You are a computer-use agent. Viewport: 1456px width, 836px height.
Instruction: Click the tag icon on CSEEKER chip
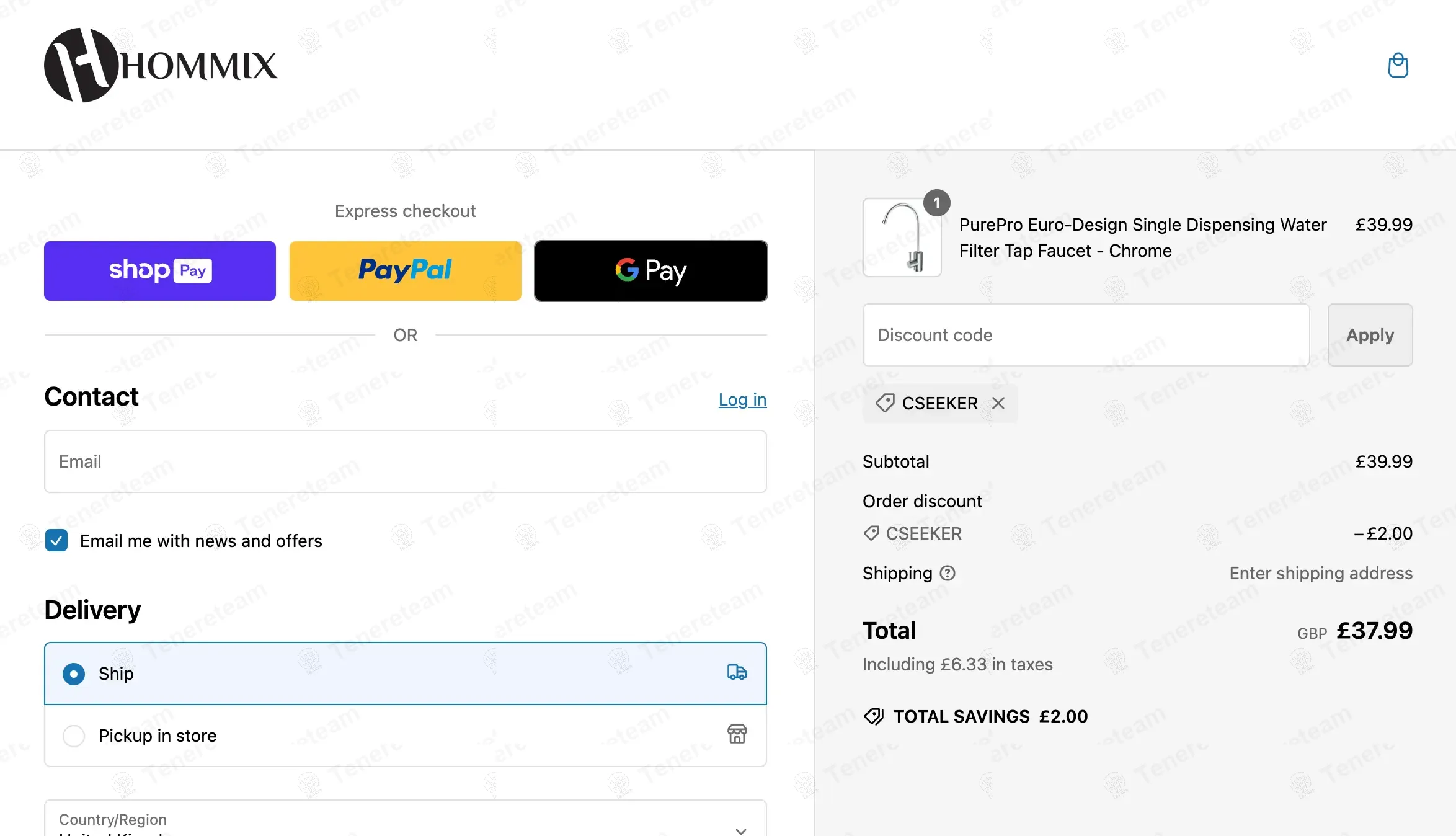tap(885, 403)
